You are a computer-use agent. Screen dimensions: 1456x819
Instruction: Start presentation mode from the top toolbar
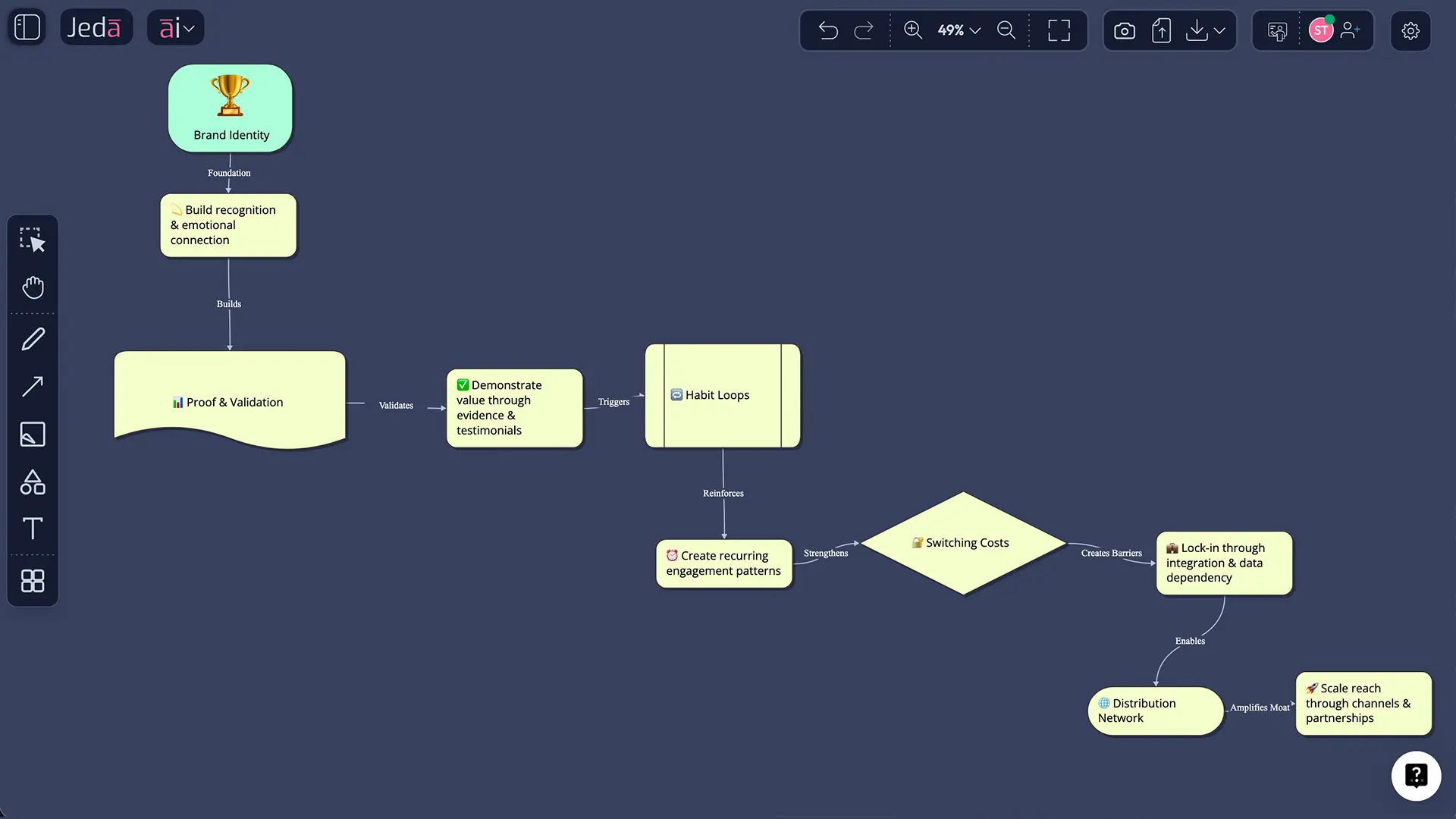1277,30
